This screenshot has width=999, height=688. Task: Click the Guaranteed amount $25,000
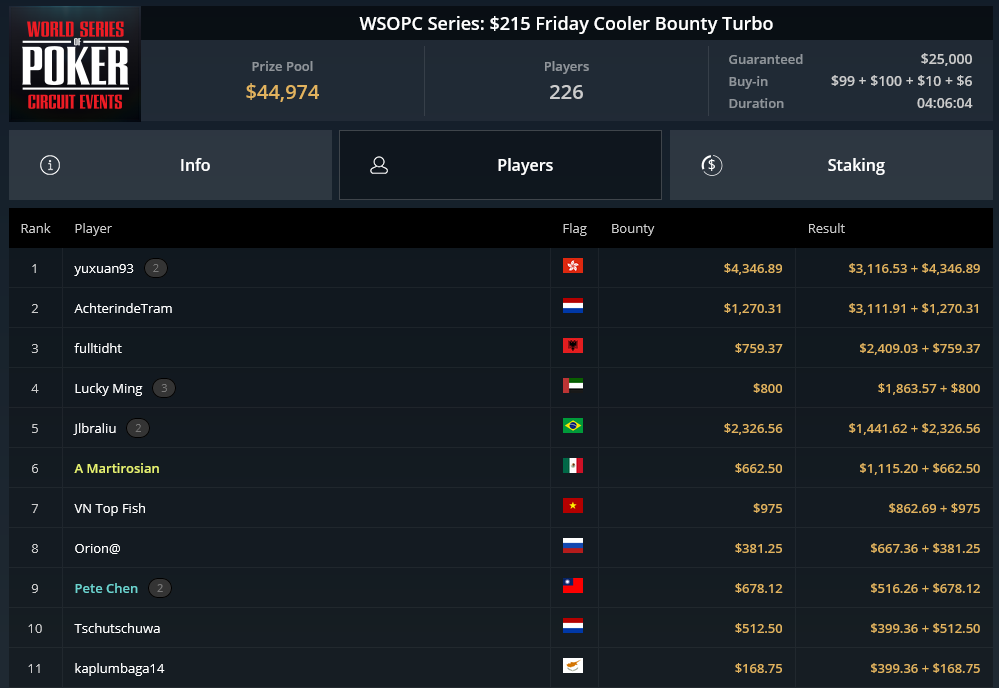tap(946, 59)
